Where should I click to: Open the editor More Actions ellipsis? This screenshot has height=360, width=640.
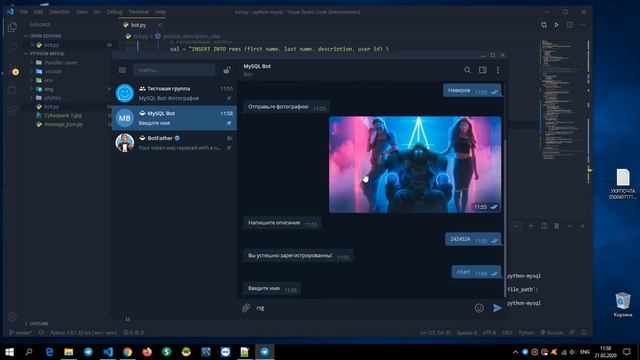582,25
